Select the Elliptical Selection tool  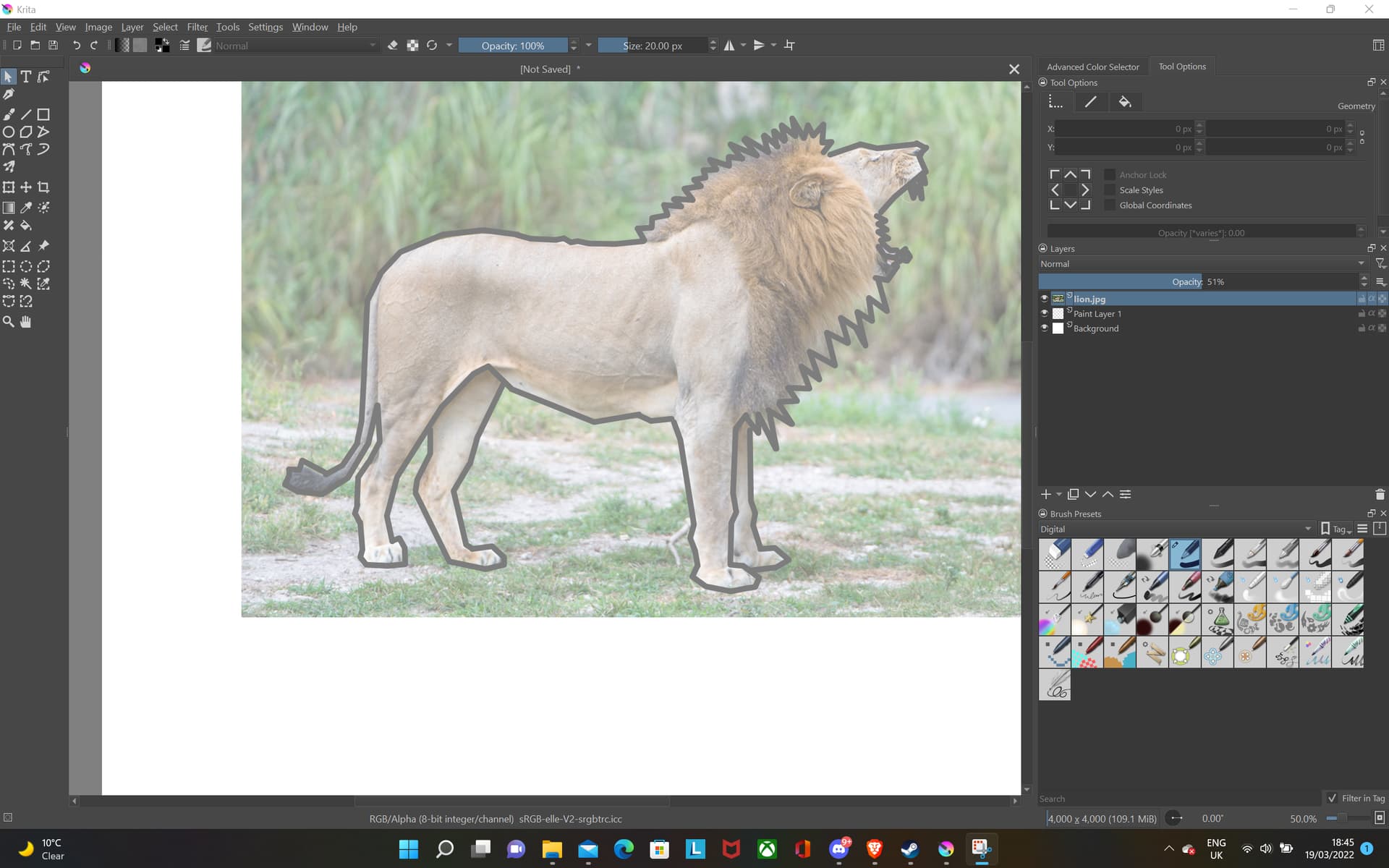point(26,267)
